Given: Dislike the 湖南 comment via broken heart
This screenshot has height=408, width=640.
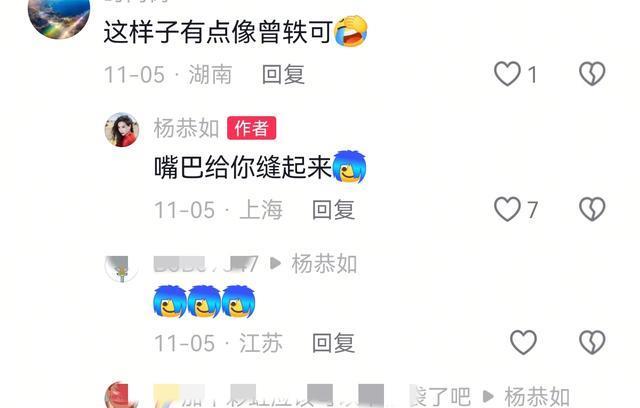Looking at the screenshot, I should tap(592, 74).
